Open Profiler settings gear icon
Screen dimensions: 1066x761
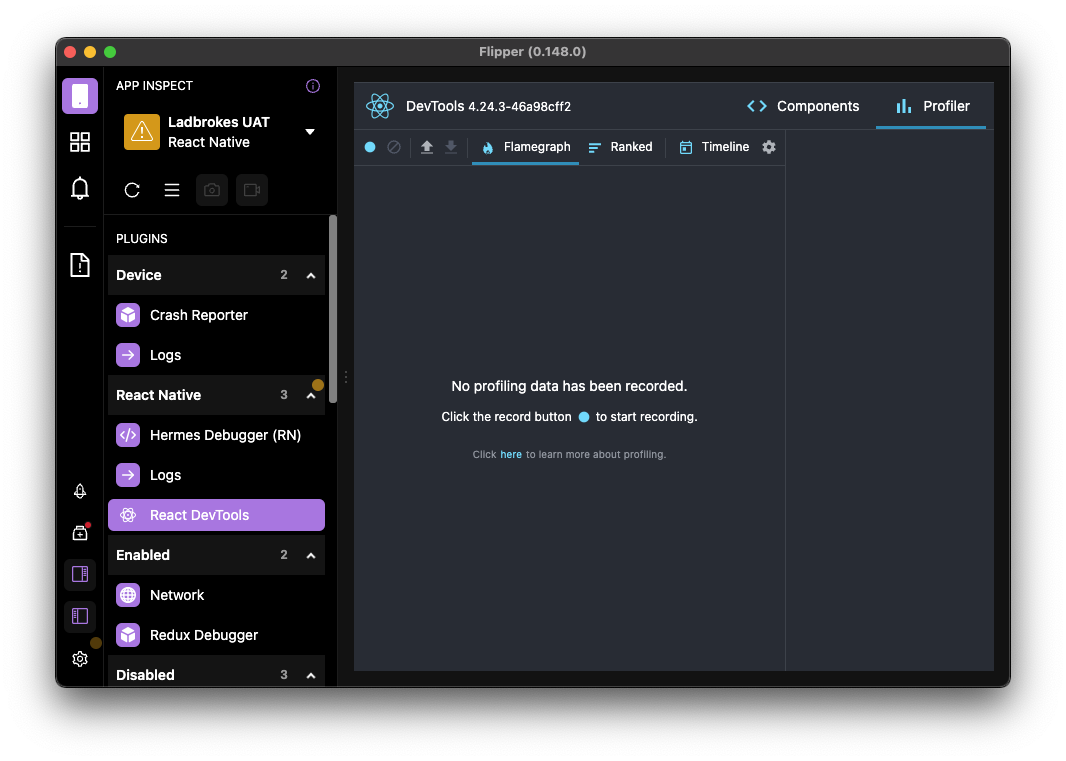[x=769, y=147]
